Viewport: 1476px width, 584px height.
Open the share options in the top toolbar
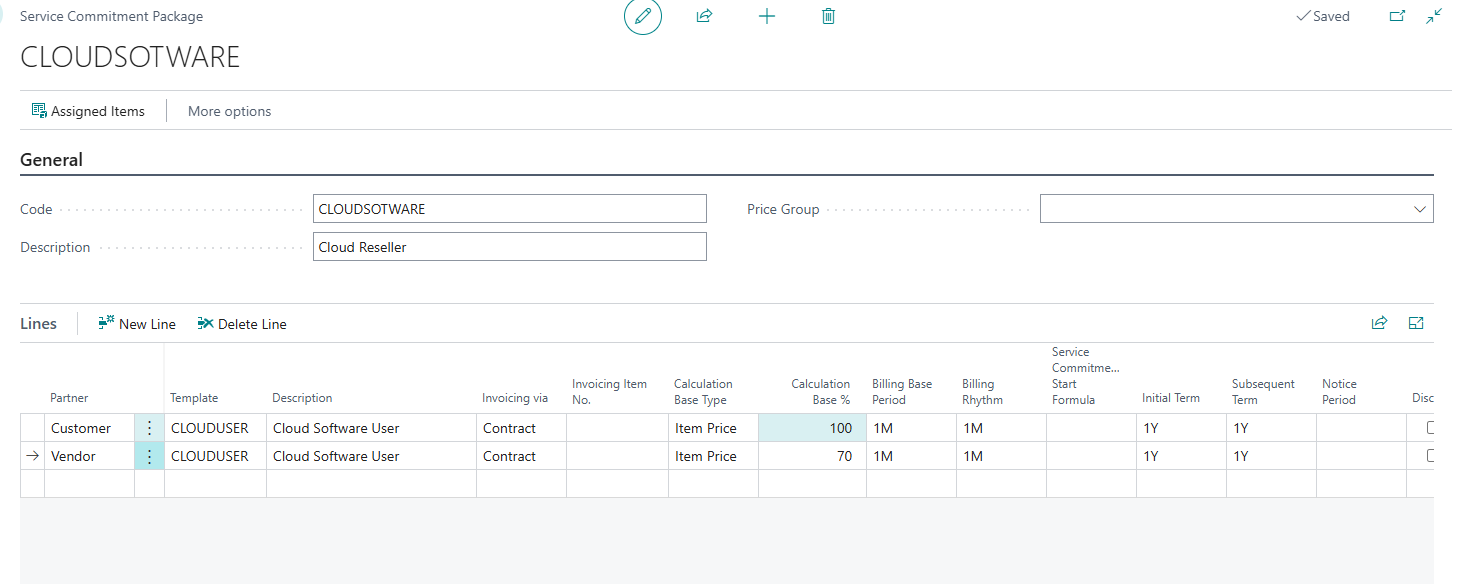click(x=704, y=16)
